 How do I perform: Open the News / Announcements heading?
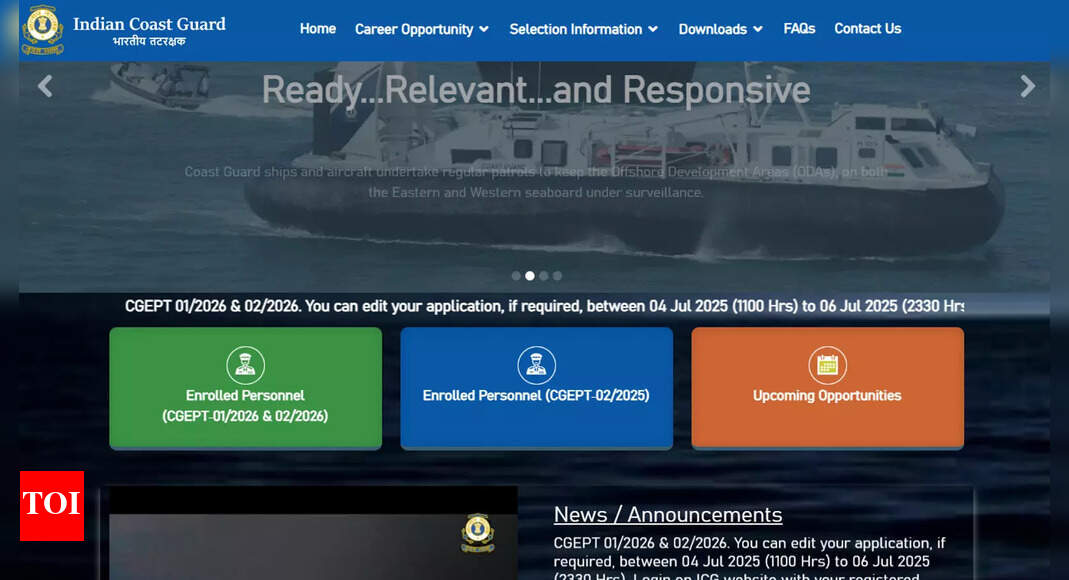[x=667, y=515]
